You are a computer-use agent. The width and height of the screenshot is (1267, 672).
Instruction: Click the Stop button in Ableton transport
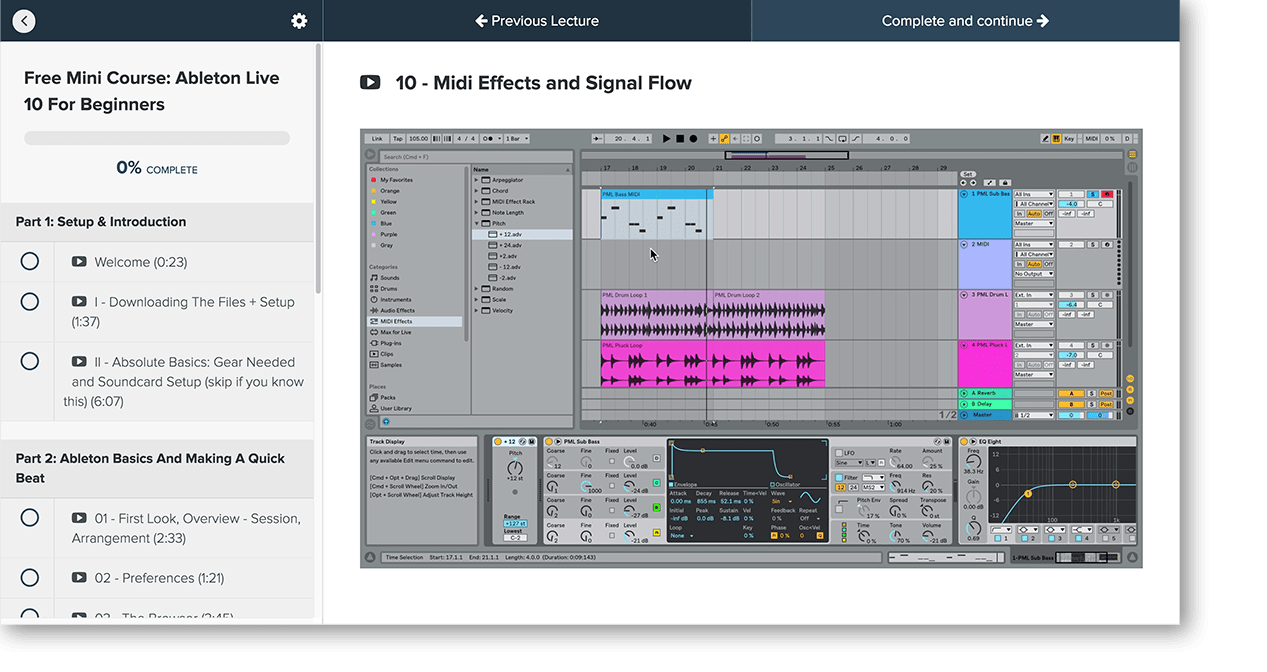click(x=680, y=139)
